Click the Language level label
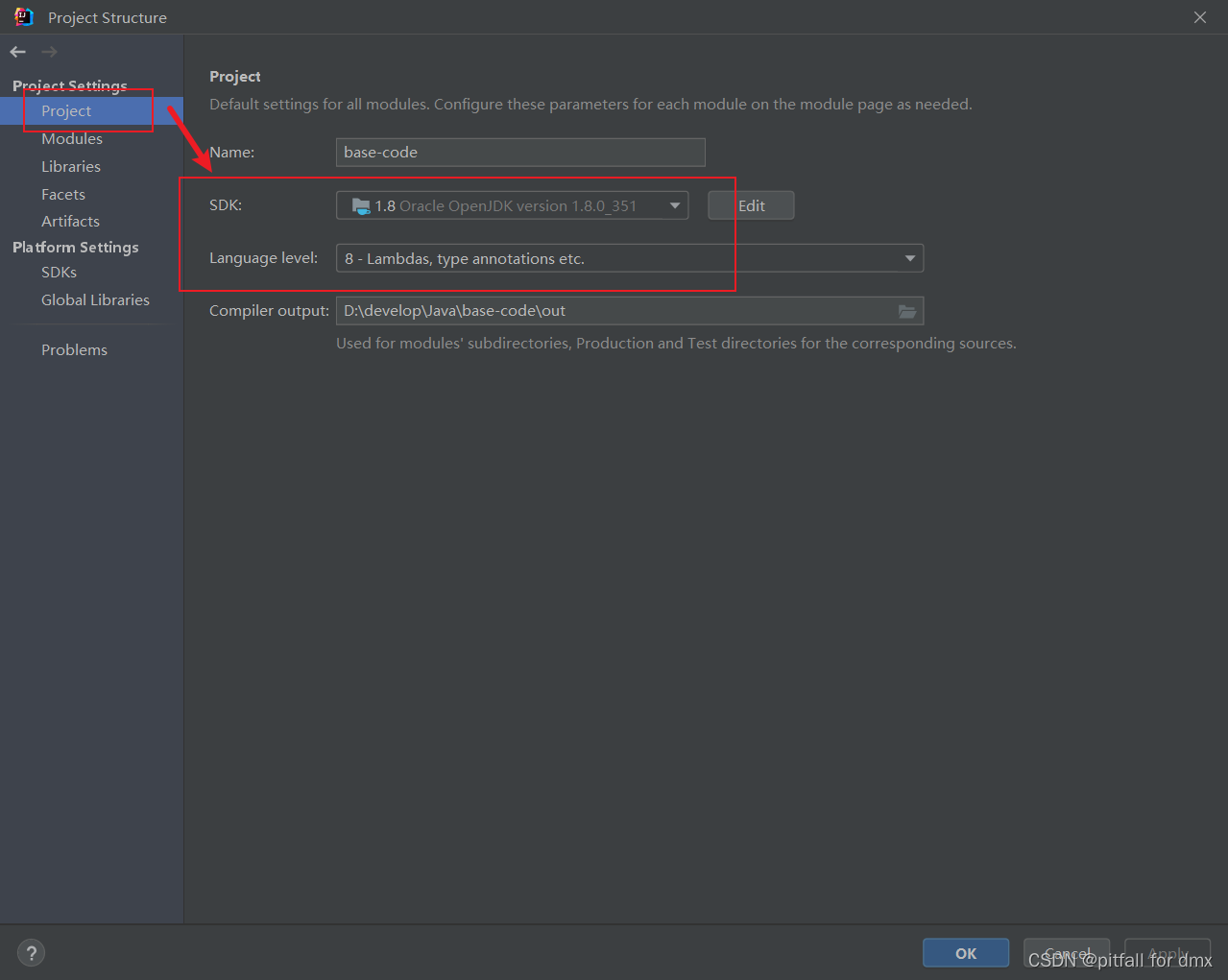 tap(263, 258)
